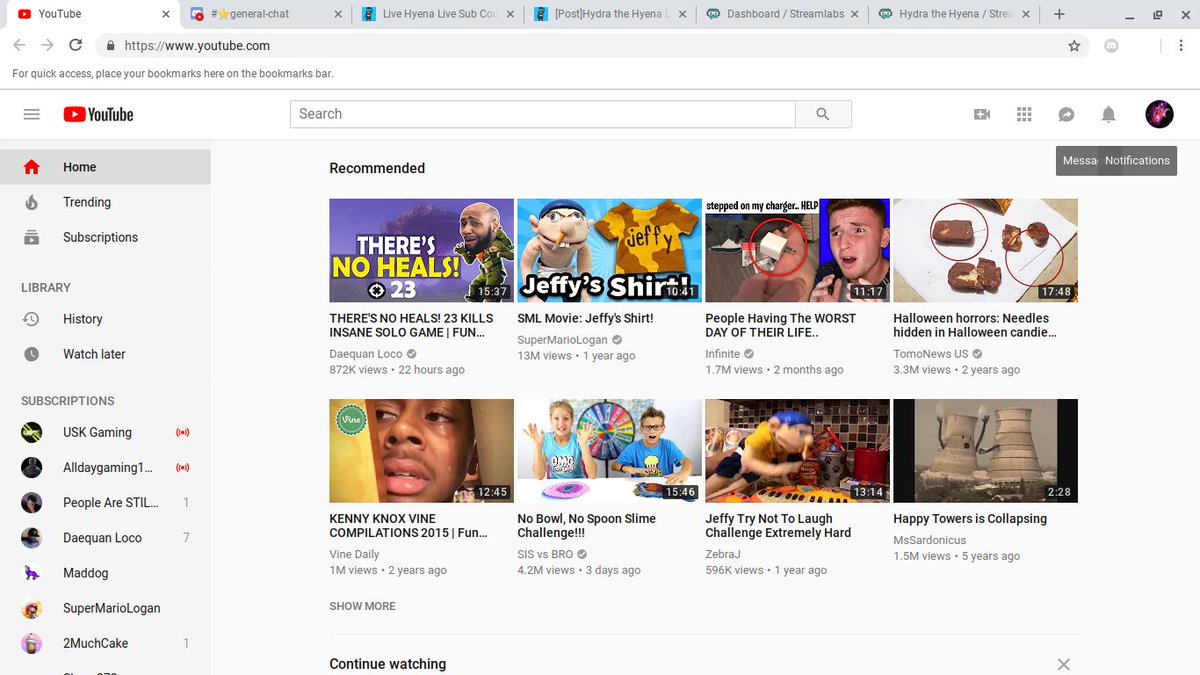Play stepped on my charger thumbnail
The image size is (1200, 675).
pos(797,250)
